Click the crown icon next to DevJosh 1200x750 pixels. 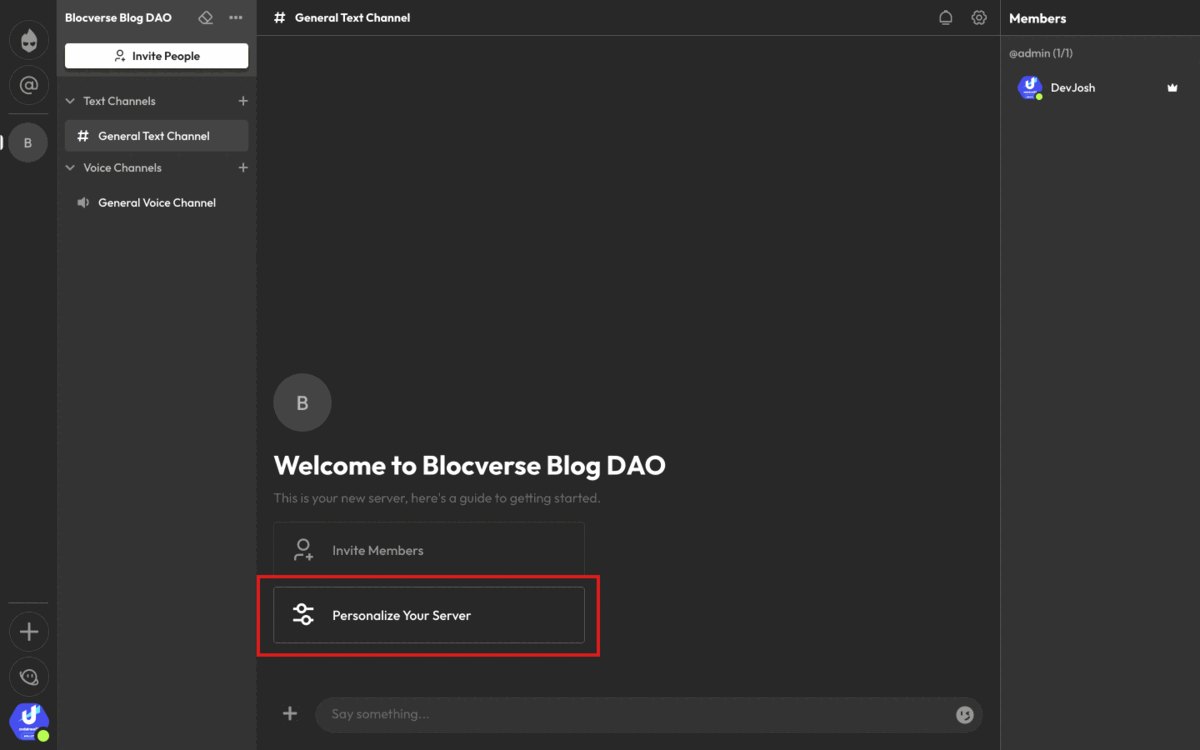point(1172,88)
